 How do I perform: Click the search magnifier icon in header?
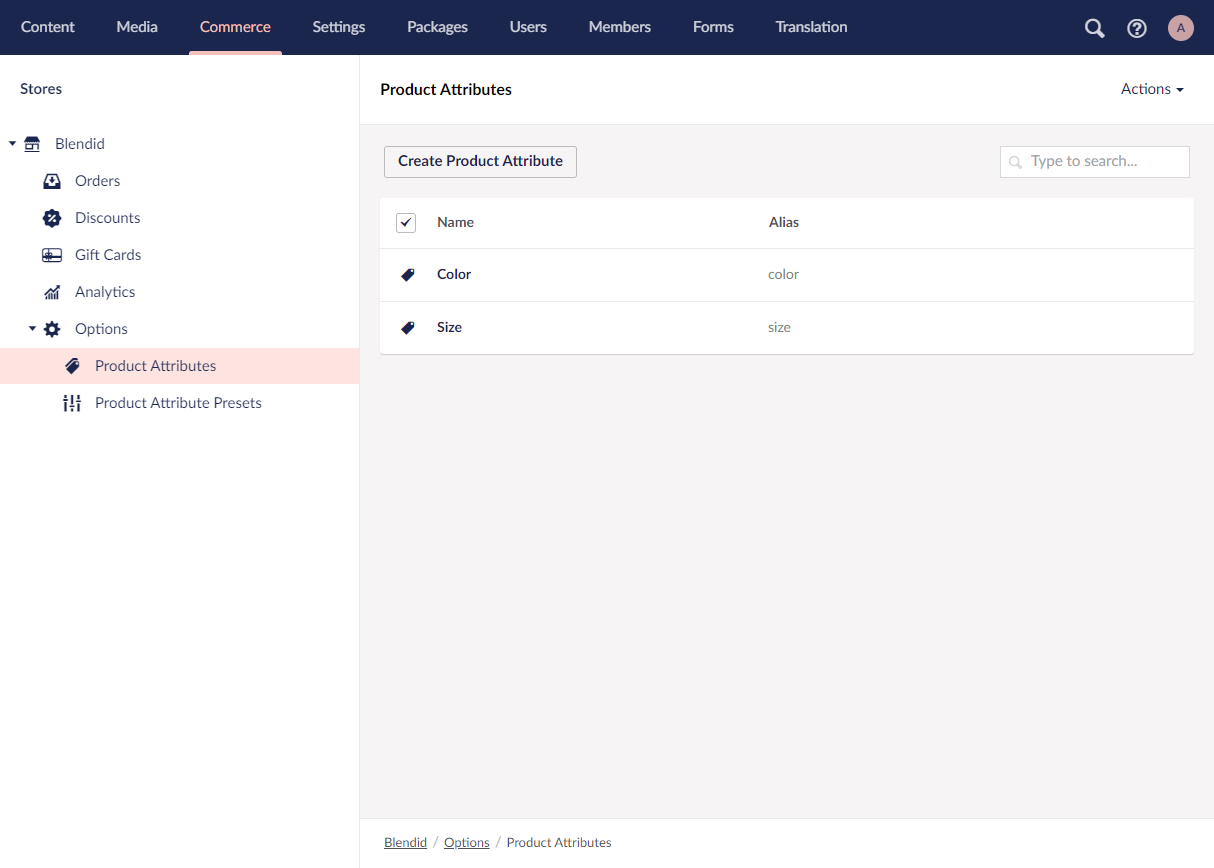coord(1094,28)
